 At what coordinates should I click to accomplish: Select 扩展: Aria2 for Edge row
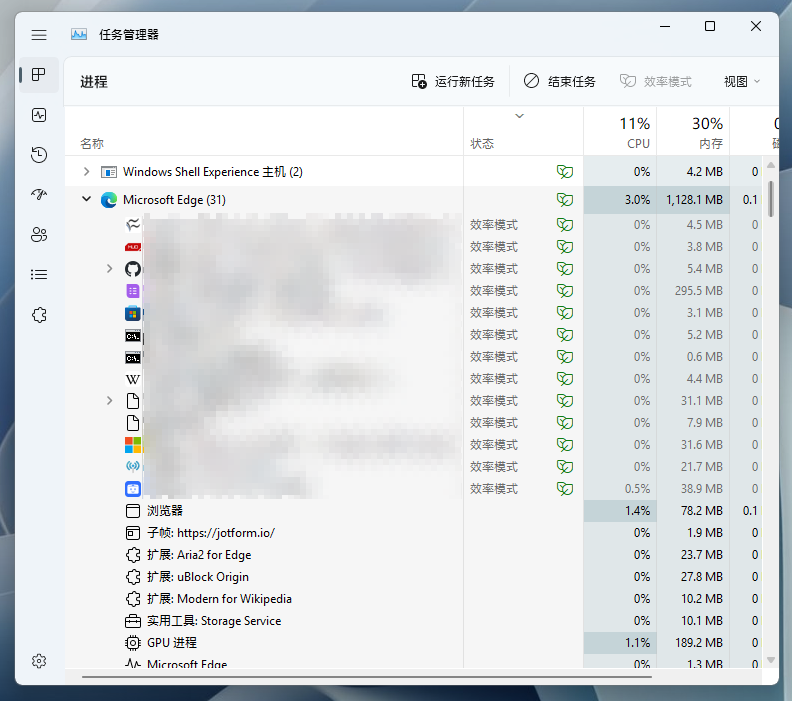pos(413,555)
